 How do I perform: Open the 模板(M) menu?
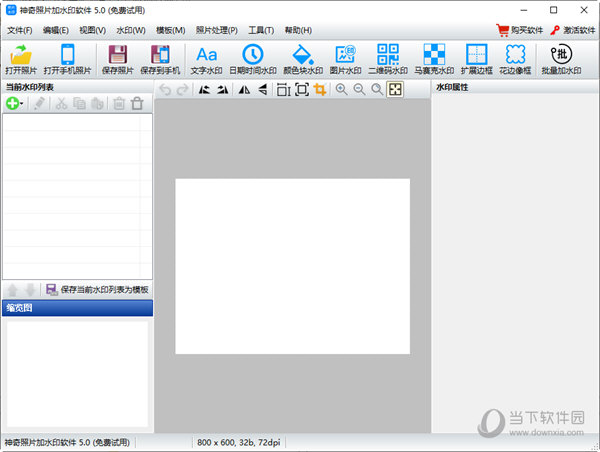point(171,30)
